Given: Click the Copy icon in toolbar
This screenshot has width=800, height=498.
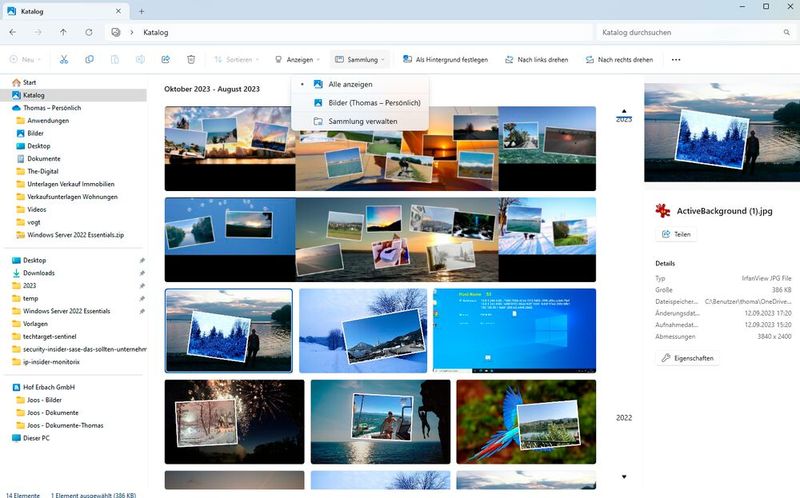Looking at the screenshot, I should pos(89,60).
